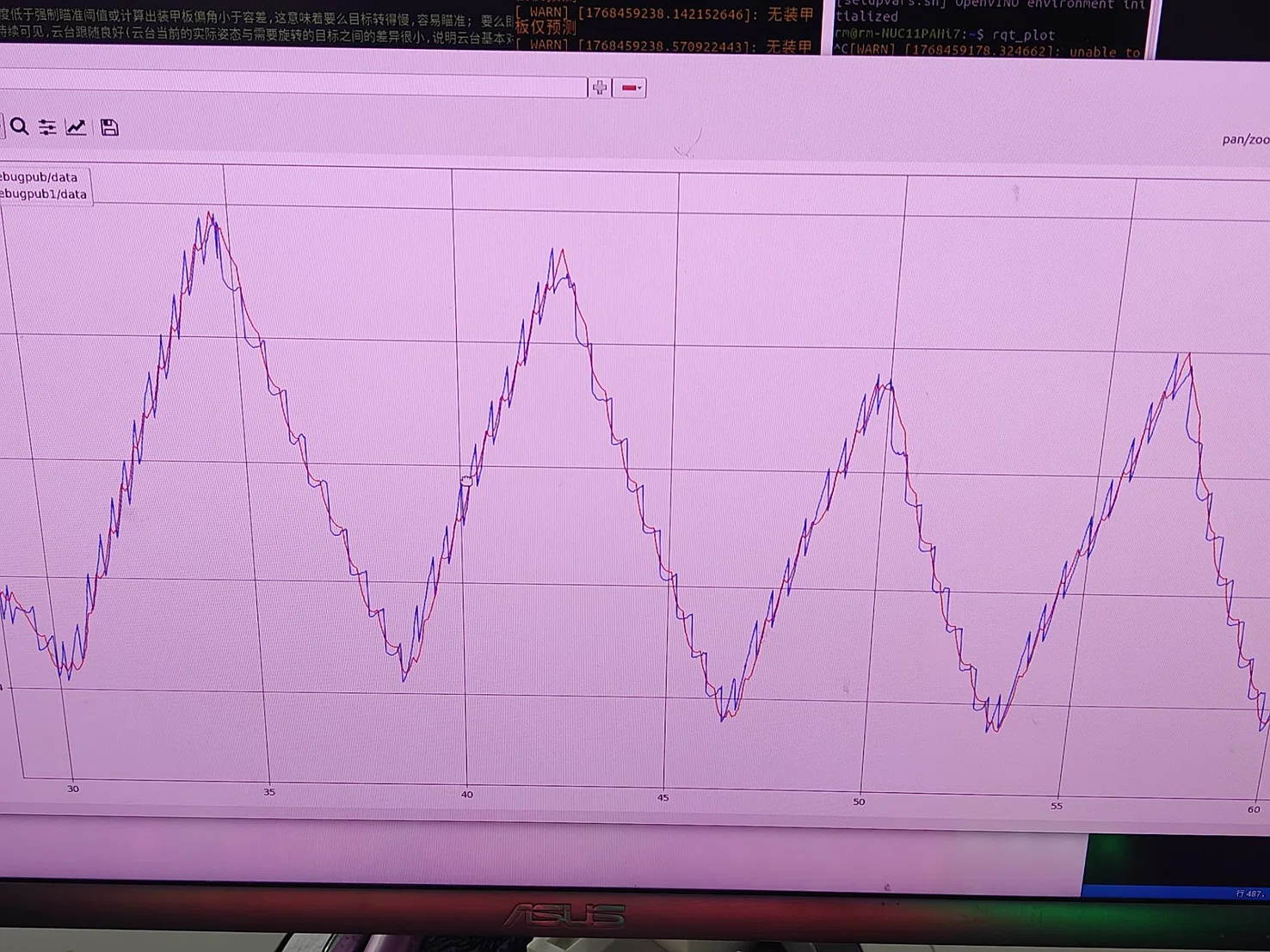Viewport: 1270px width, 952px height.
Task: Select the "pan/zoo" mode status text
Action: click(1245, 139)
